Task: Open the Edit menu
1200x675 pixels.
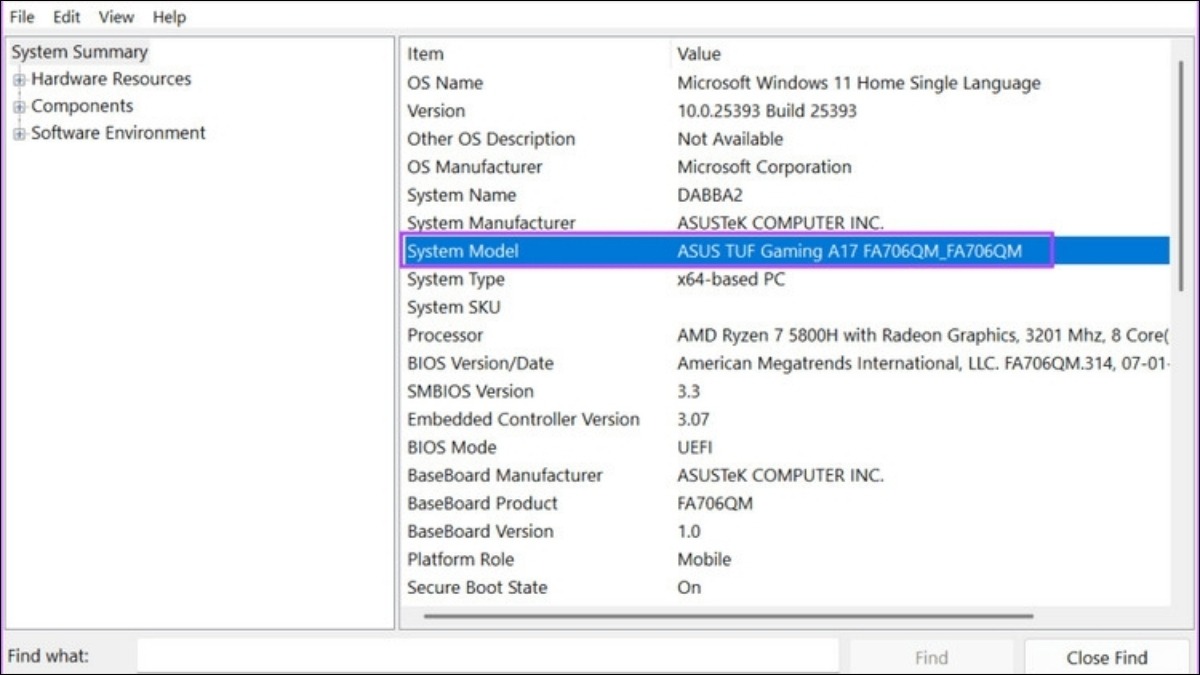Action: (67, 17)
